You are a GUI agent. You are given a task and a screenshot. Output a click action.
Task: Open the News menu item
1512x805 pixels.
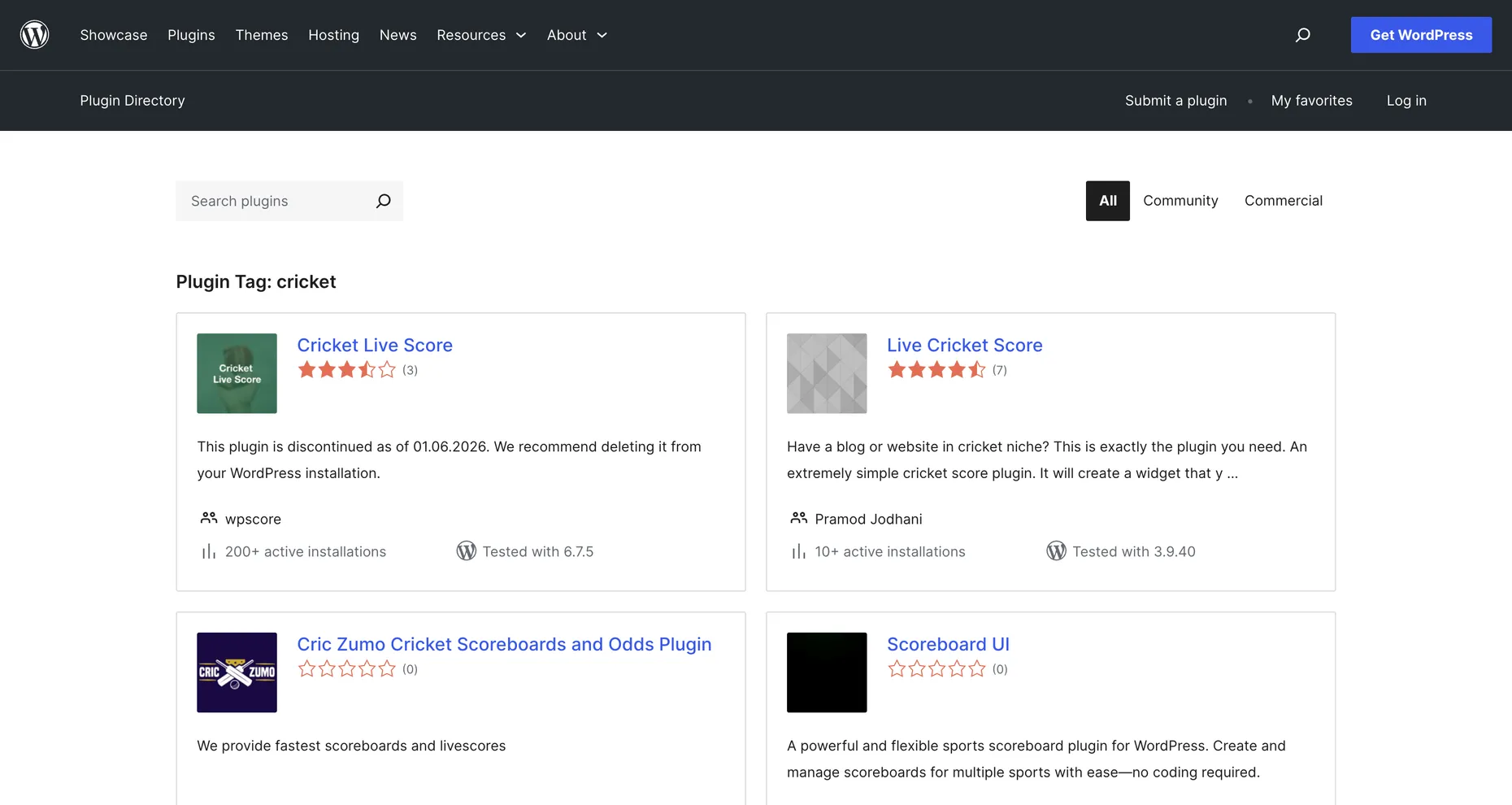tap(398, 35)
